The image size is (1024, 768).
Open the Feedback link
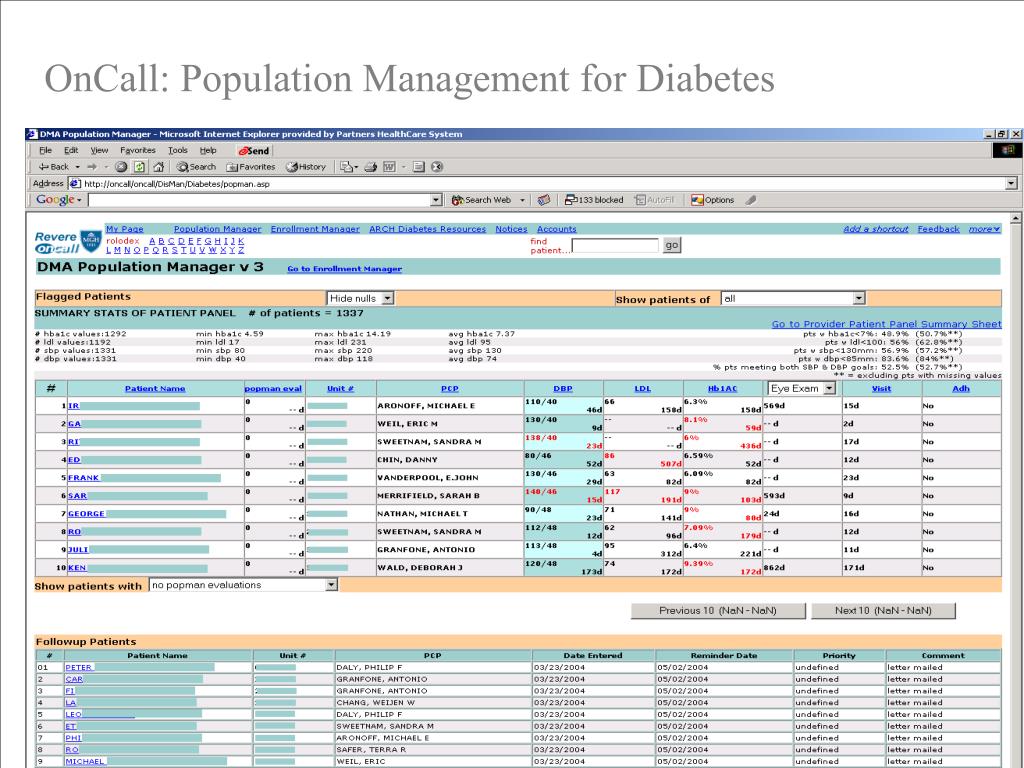coord(938,229)
